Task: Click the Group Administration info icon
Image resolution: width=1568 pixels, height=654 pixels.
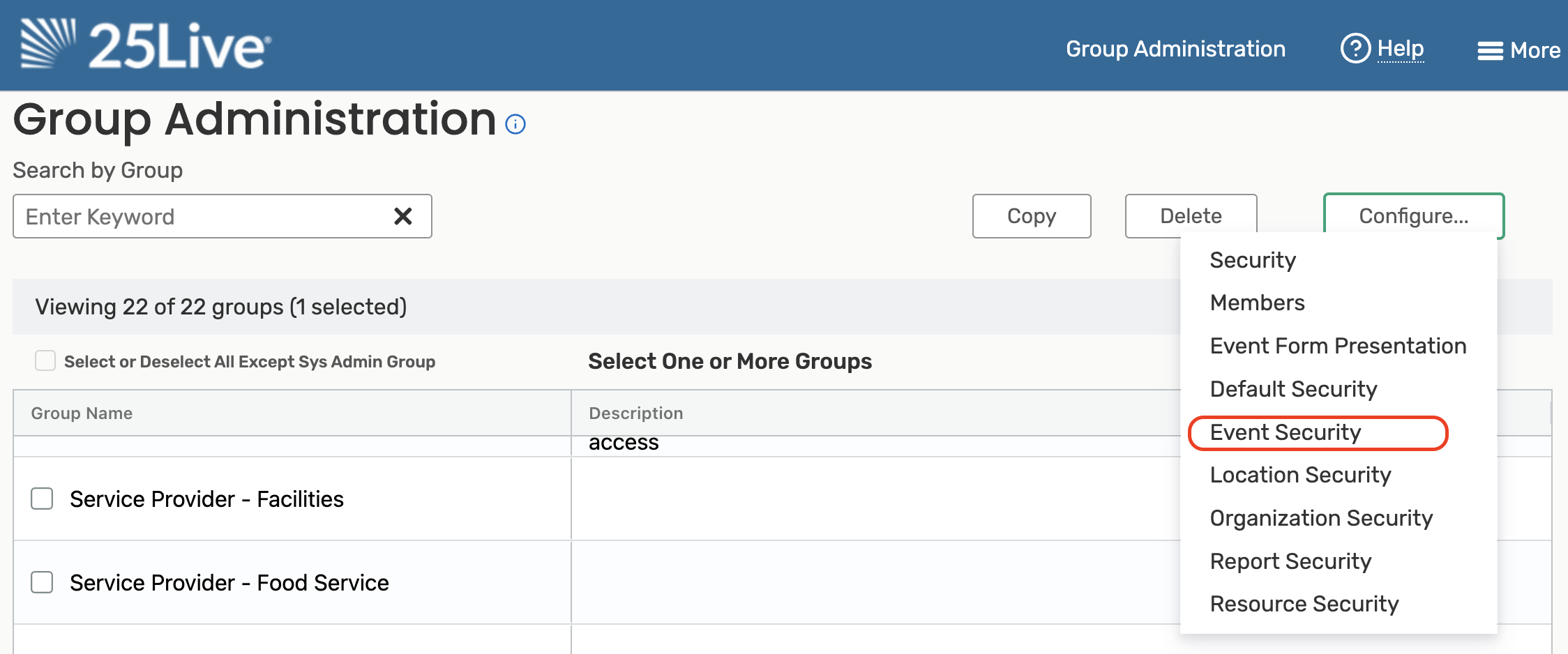Action: point(515,125)
